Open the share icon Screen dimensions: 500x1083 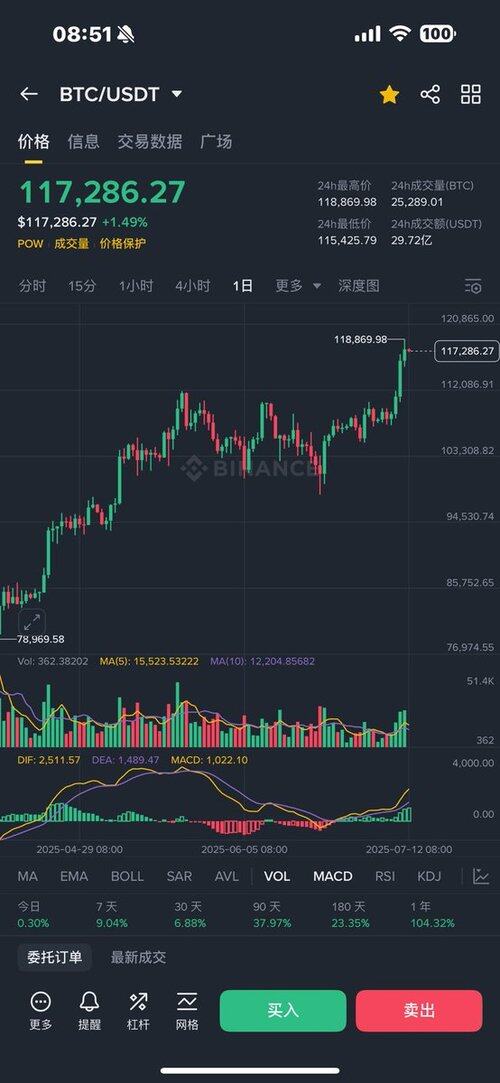(430, 95)
